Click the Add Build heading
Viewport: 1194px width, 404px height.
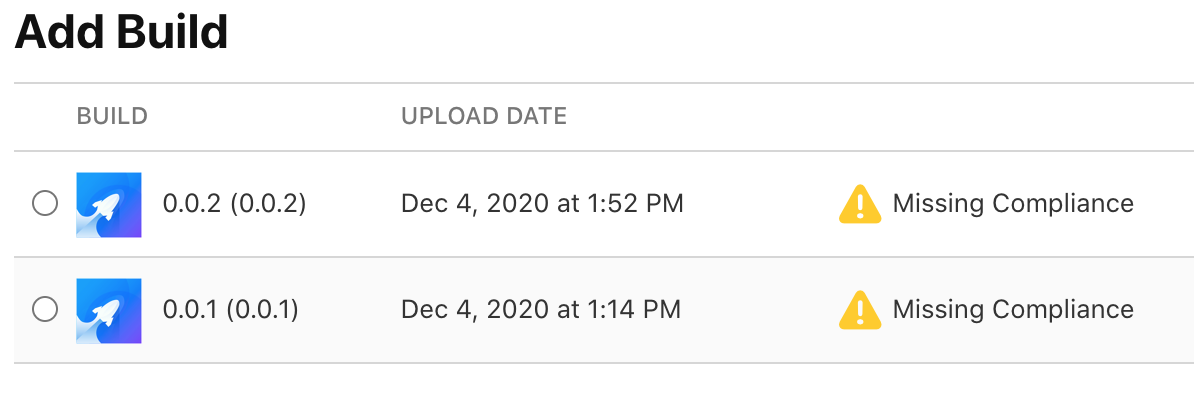pos(121,33)
